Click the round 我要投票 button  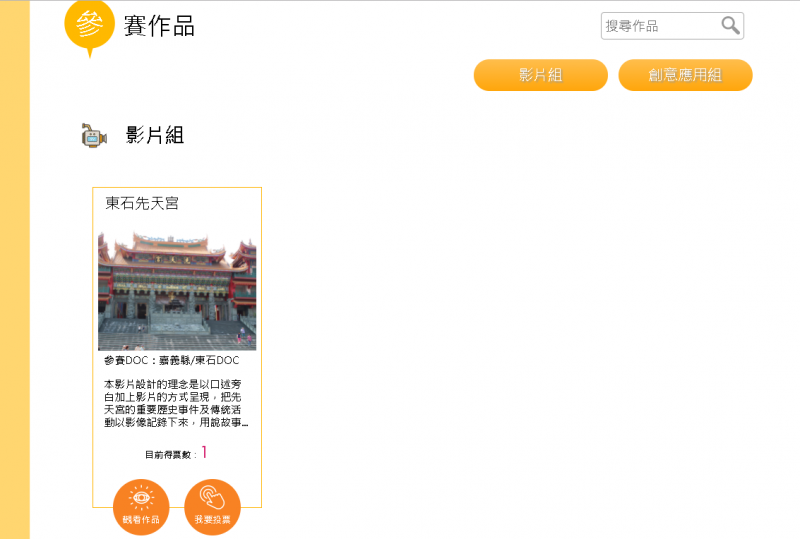tap(212, 507)
